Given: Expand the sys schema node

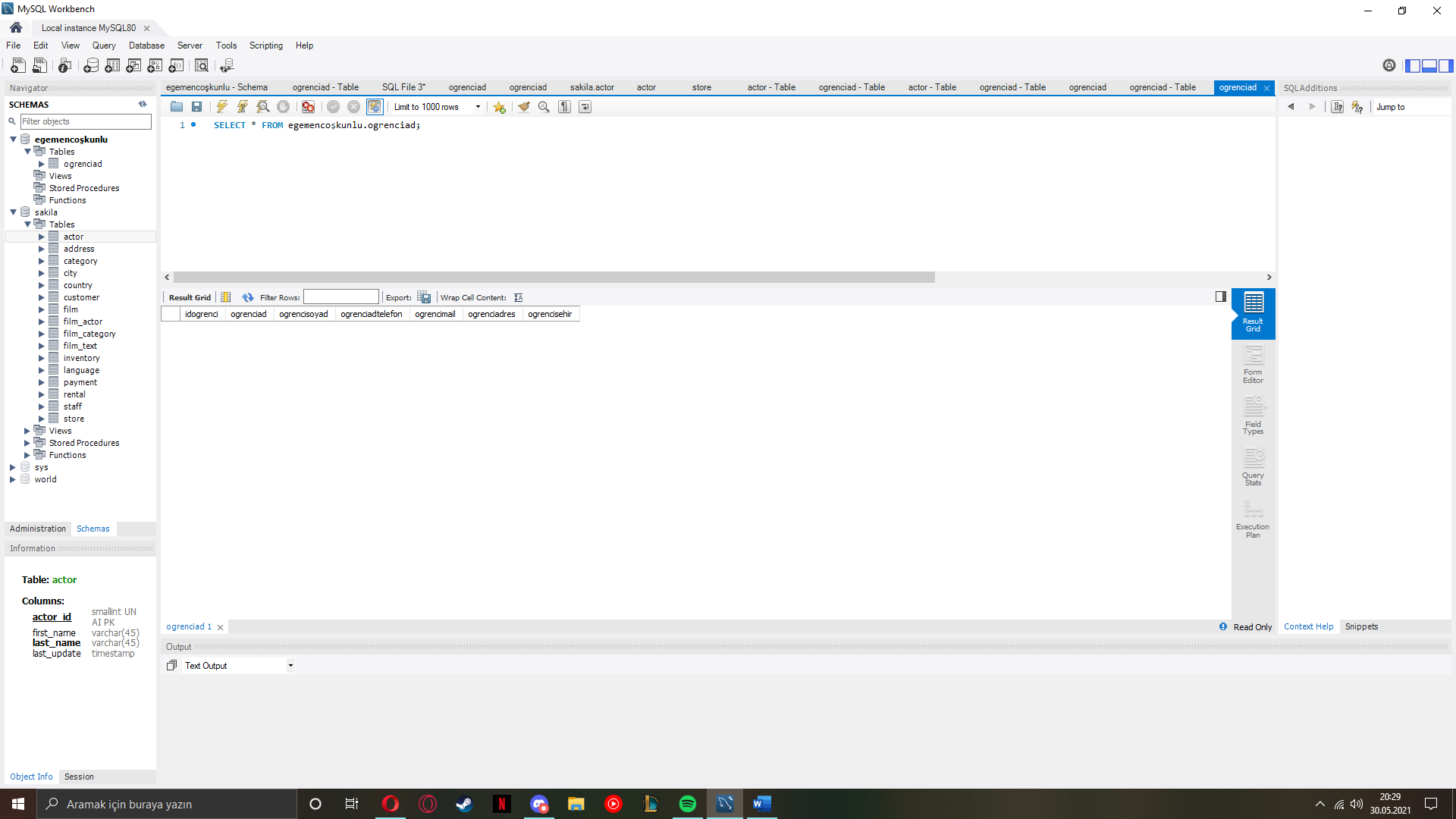Looking at the screenshot, I should 13,467.
